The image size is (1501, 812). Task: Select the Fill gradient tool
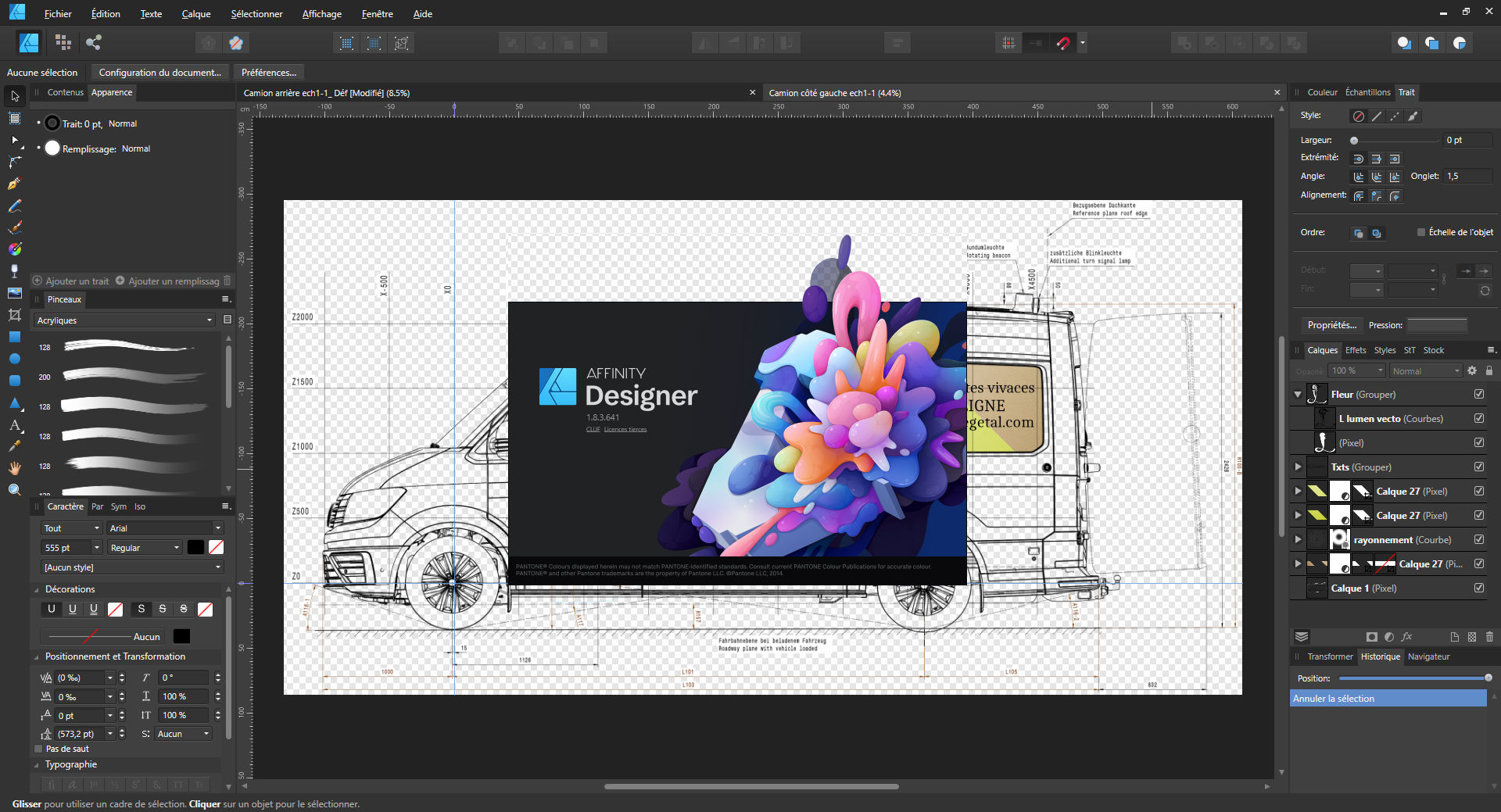pos(14,249)
